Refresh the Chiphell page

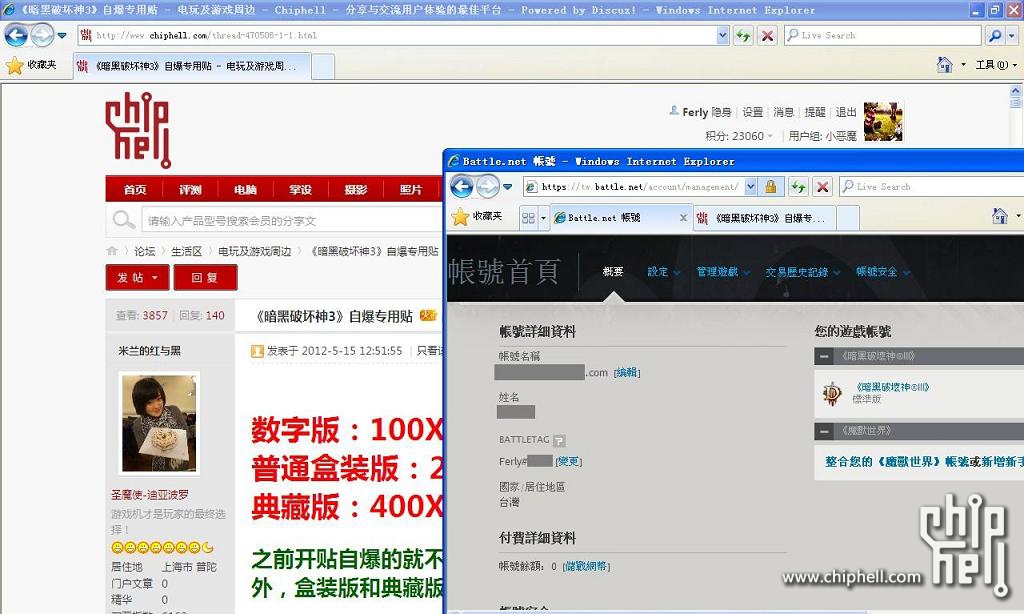tap(743, 35)
